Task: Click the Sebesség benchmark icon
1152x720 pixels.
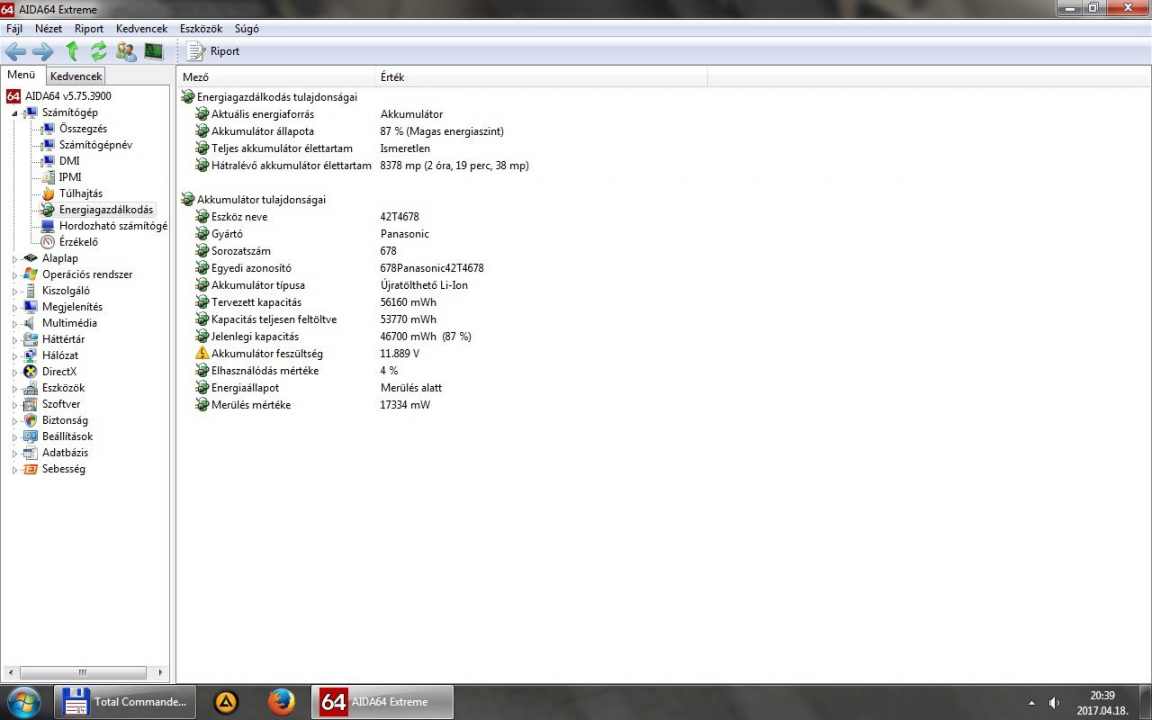Action: pyautogui.click(x=30, y=469)
